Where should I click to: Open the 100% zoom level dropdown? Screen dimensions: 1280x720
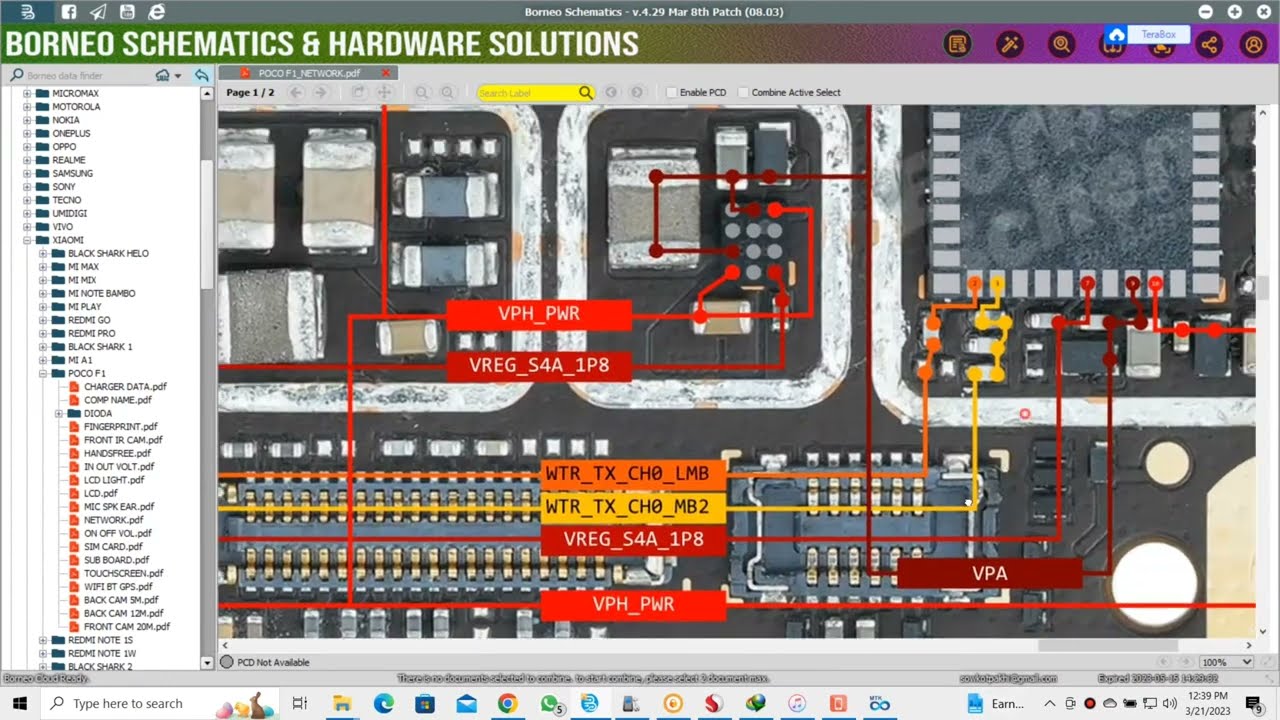1226,662
